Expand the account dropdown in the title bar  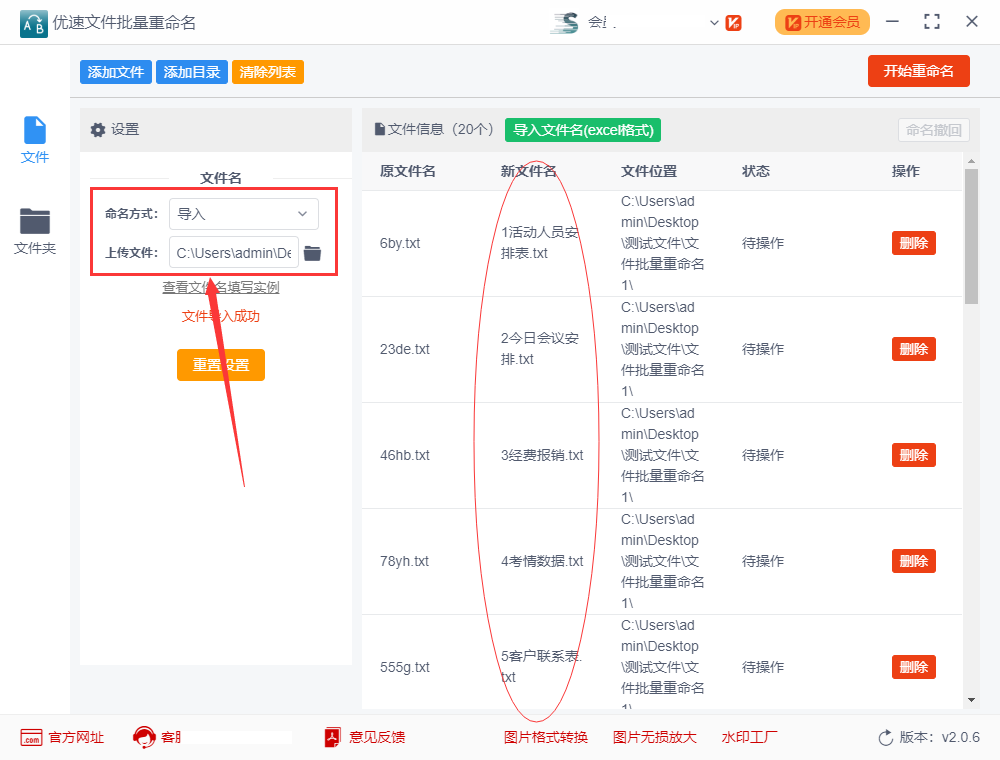pos(713,21)
